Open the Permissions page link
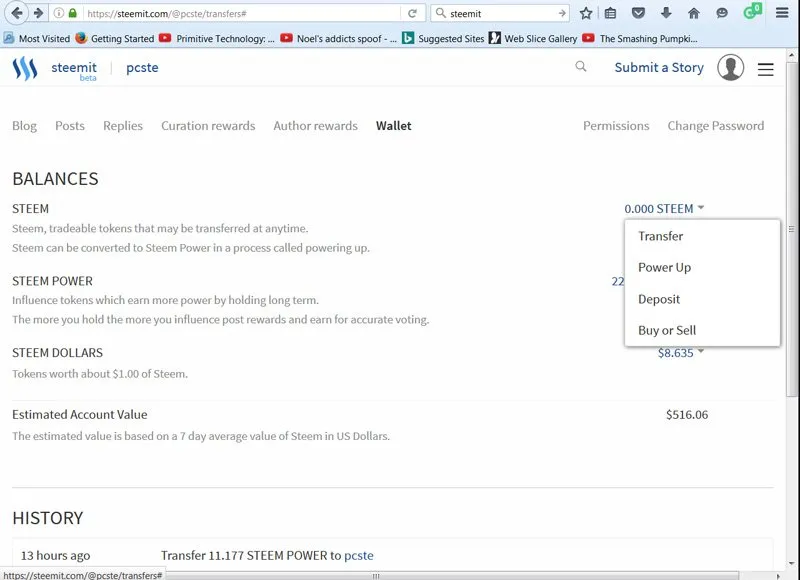Viewport: 800px width, 580px height. tap(616, 126)
